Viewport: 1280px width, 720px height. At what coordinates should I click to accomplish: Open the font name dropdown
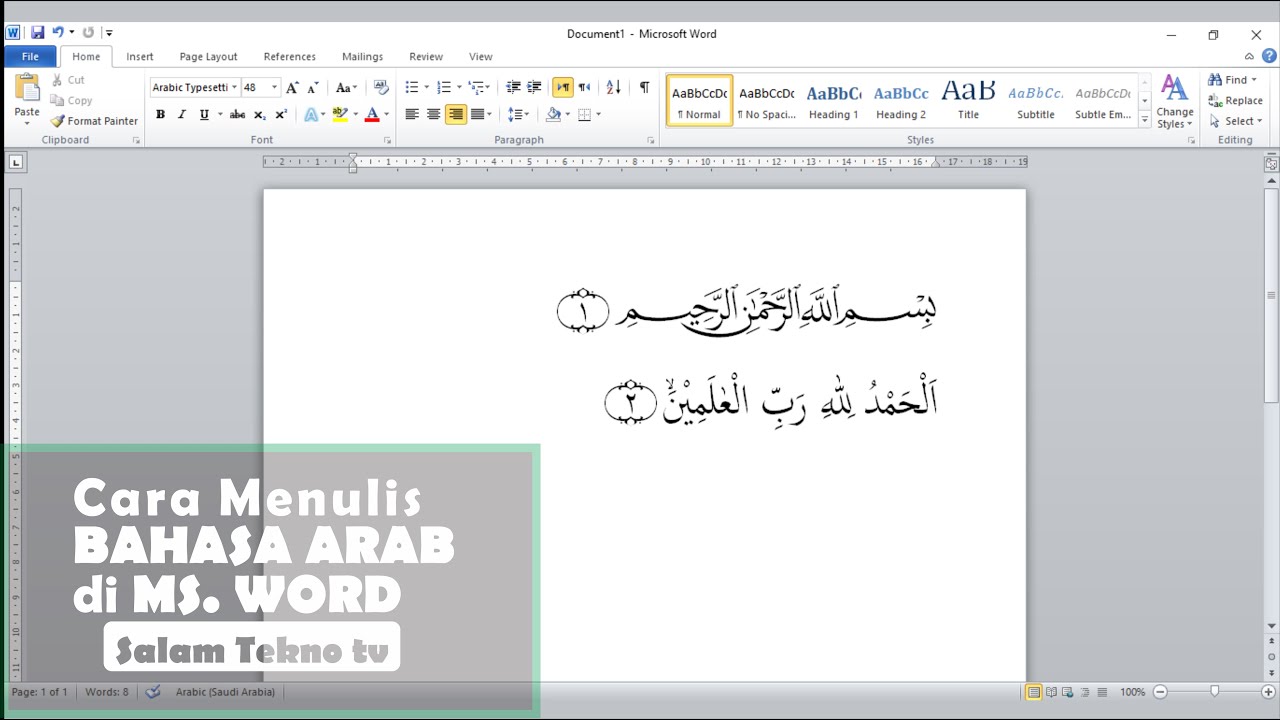click(234, 88)
